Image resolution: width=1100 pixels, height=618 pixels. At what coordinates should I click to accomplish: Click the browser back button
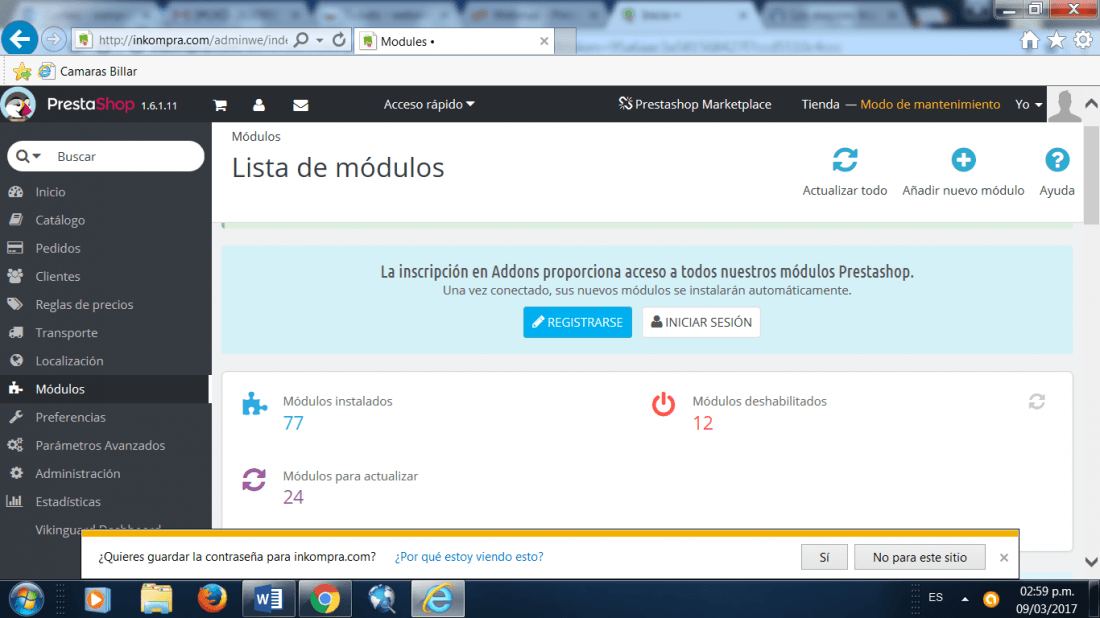pos(20,39)
